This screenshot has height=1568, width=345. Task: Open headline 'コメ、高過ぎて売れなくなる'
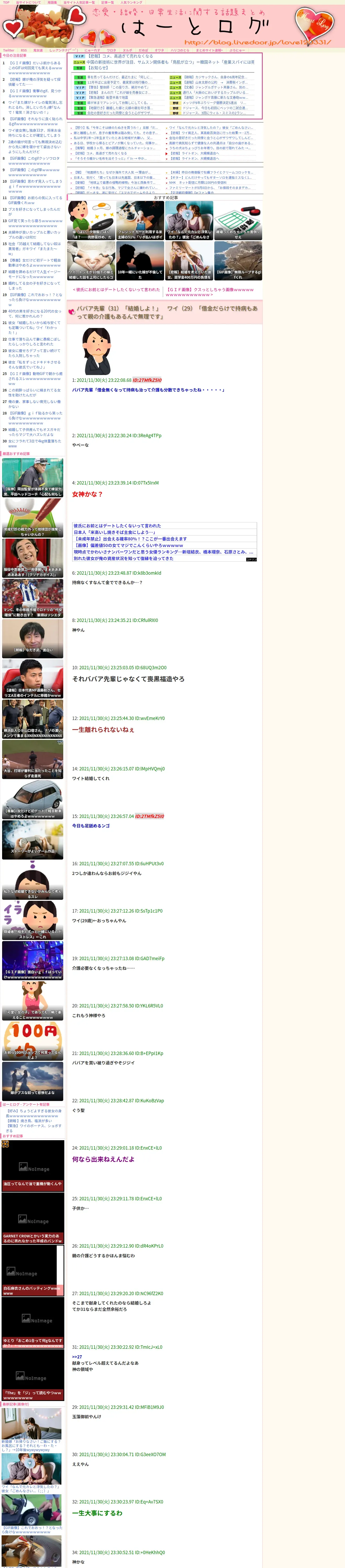coord(120,56)
